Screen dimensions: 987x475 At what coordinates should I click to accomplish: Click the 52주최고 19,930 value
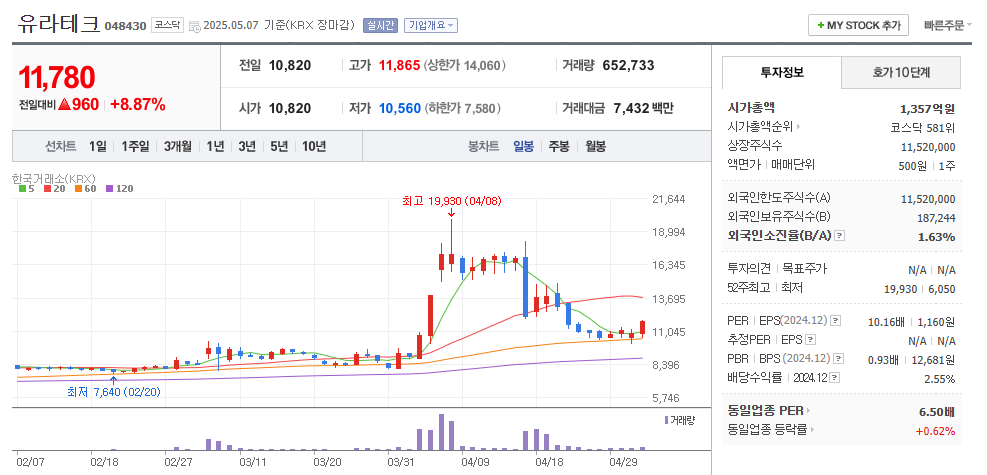pos(903,289)
